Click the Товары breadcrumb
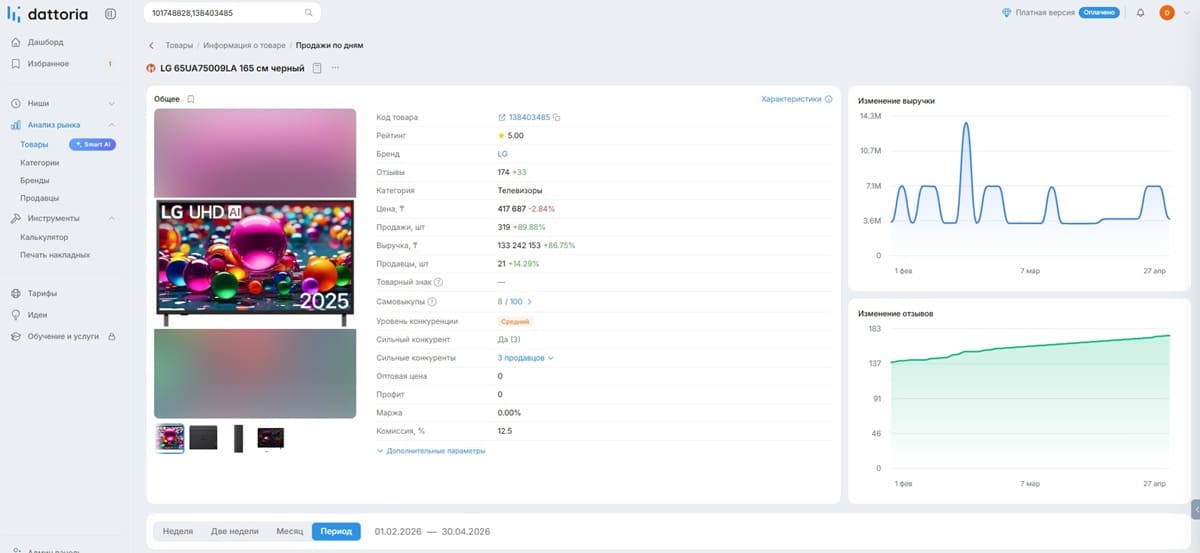 179,45
